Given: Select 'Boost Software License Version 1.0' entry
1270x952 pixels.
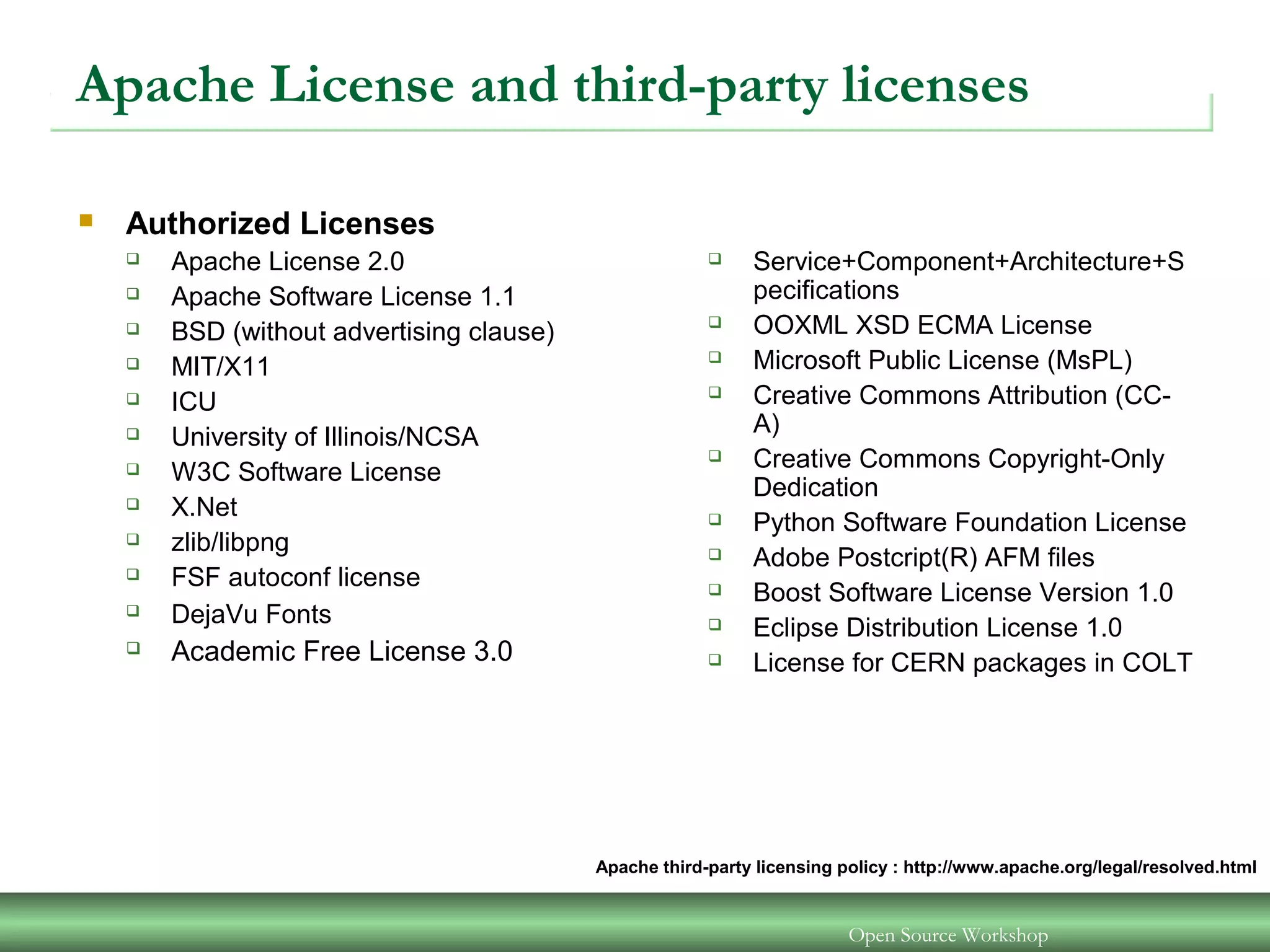Looking at the screenshot, I should coord(963,593).
